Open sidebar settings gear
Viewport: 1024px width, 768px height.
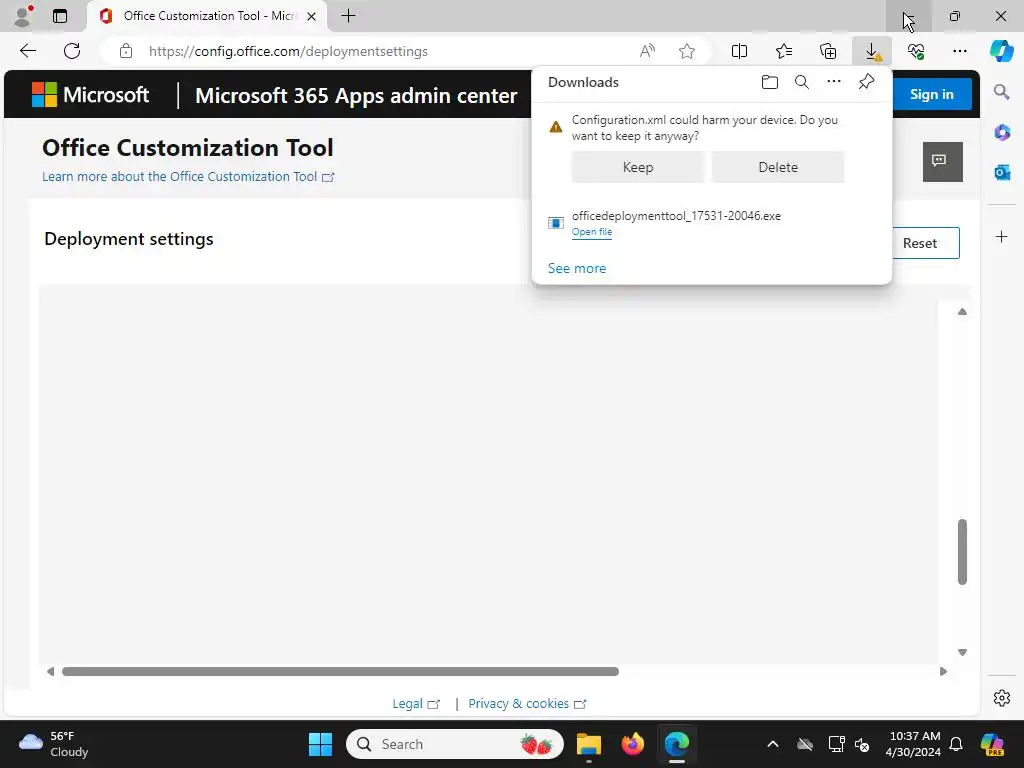[x=1002, y=697]
